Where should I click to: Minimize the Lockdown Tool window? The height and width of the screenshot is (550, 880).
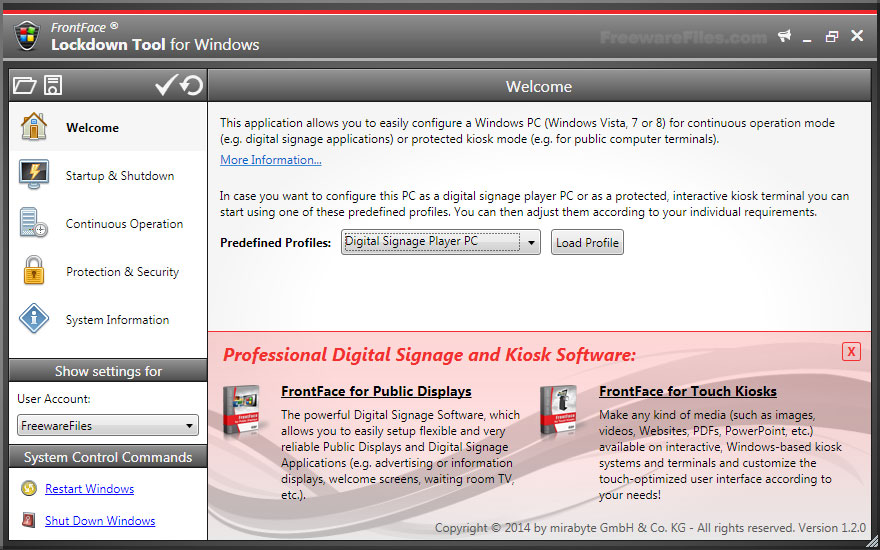[808, 38]
